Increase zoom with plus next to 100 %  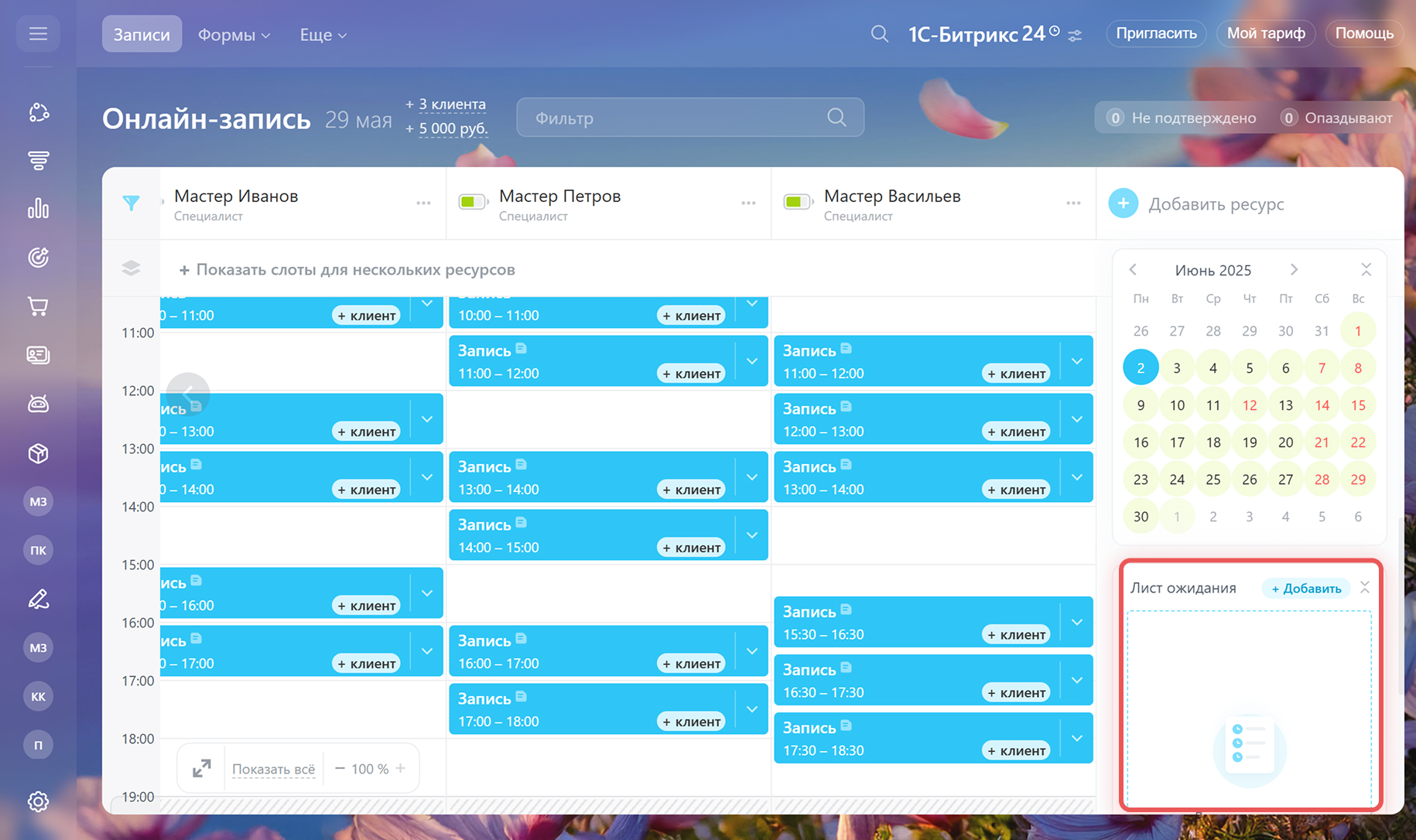tap(401, 768)
